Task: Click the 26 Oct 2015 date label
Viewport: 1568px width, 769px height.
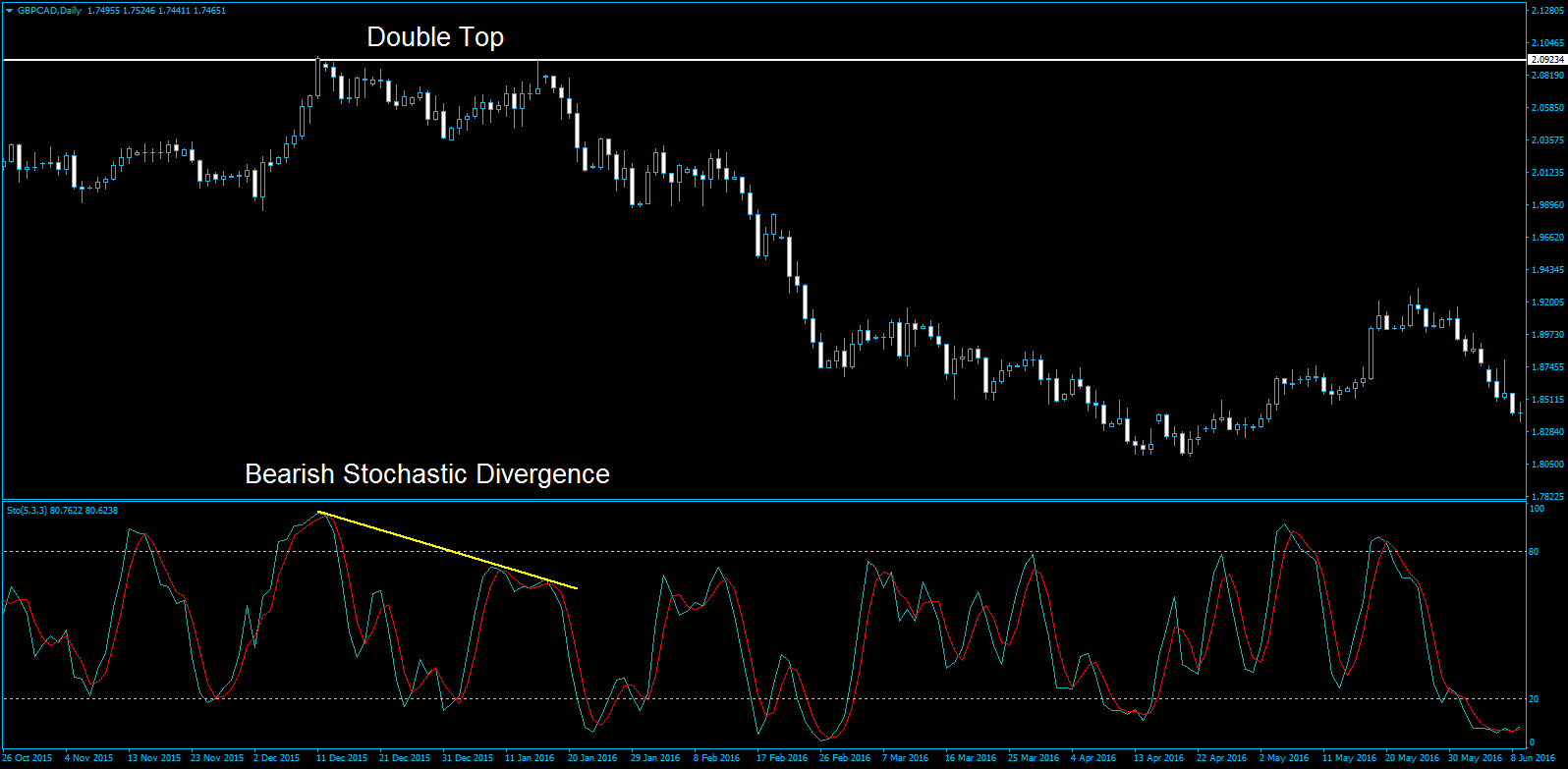Action: [28, 758]
